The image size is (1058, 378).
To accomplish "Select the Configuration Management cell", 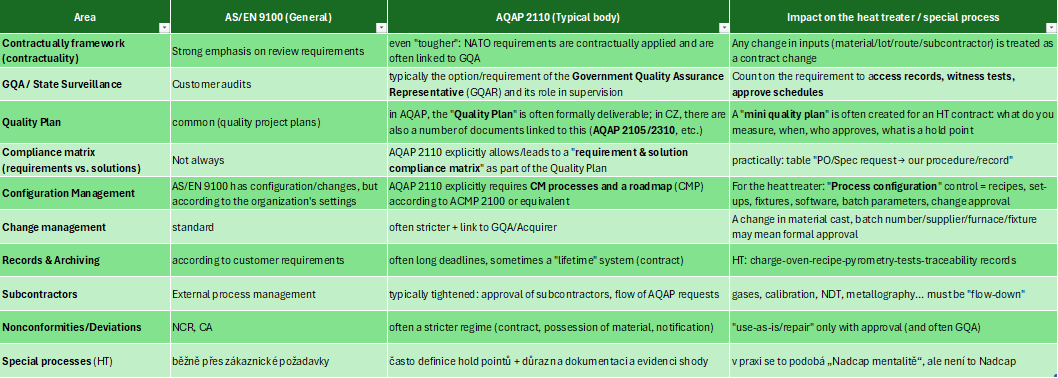I will coord(85,193).
